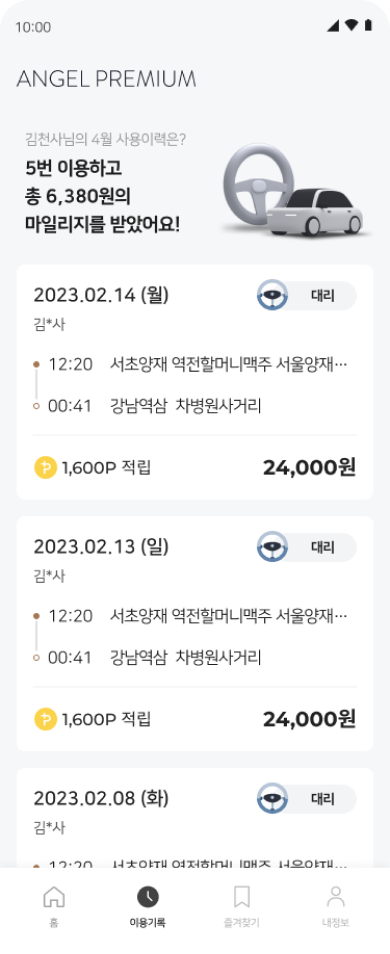
Task: Tap the 마일리지를 받았어요 summary text
Action: [x=102, y=225]
